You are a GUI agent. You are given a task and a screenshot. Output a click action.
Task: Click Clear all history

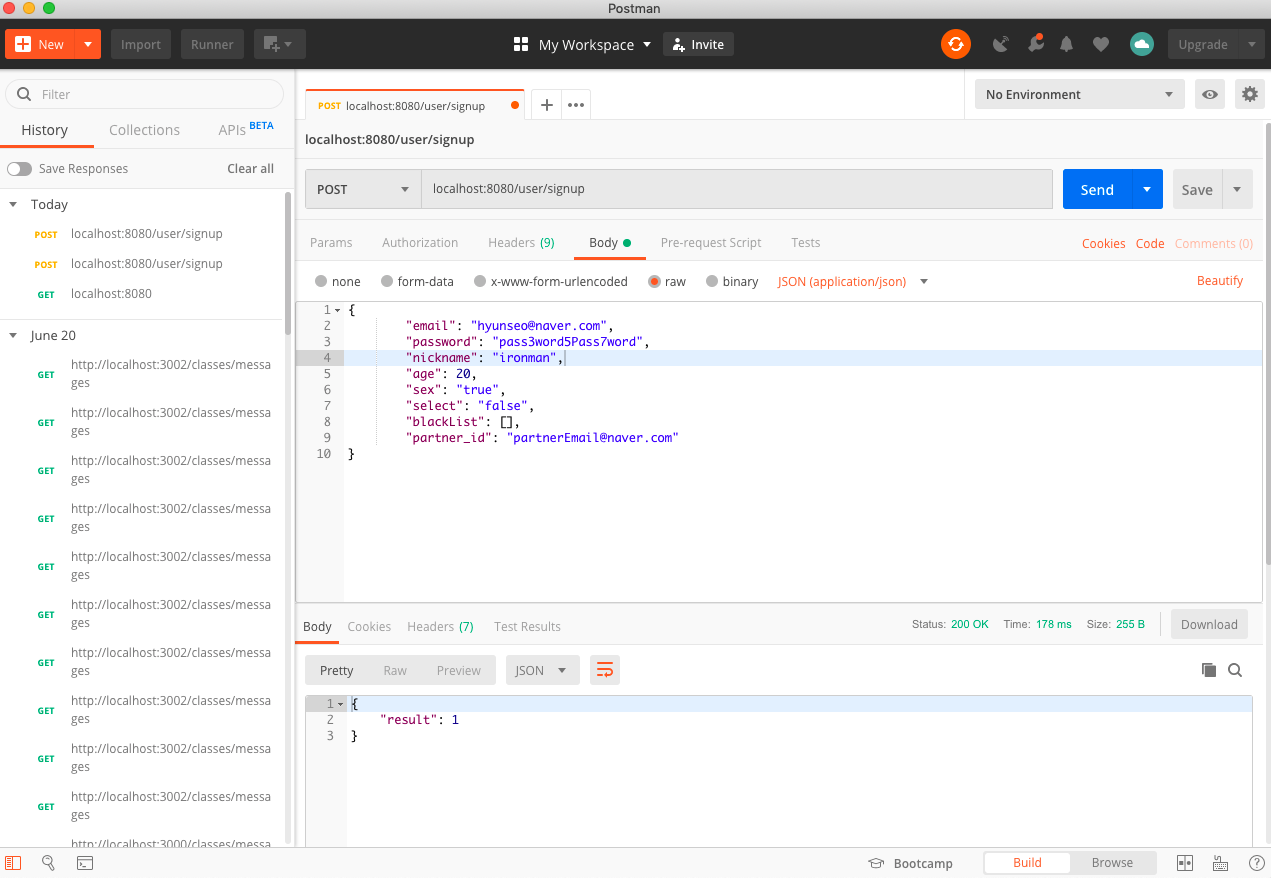250,169
